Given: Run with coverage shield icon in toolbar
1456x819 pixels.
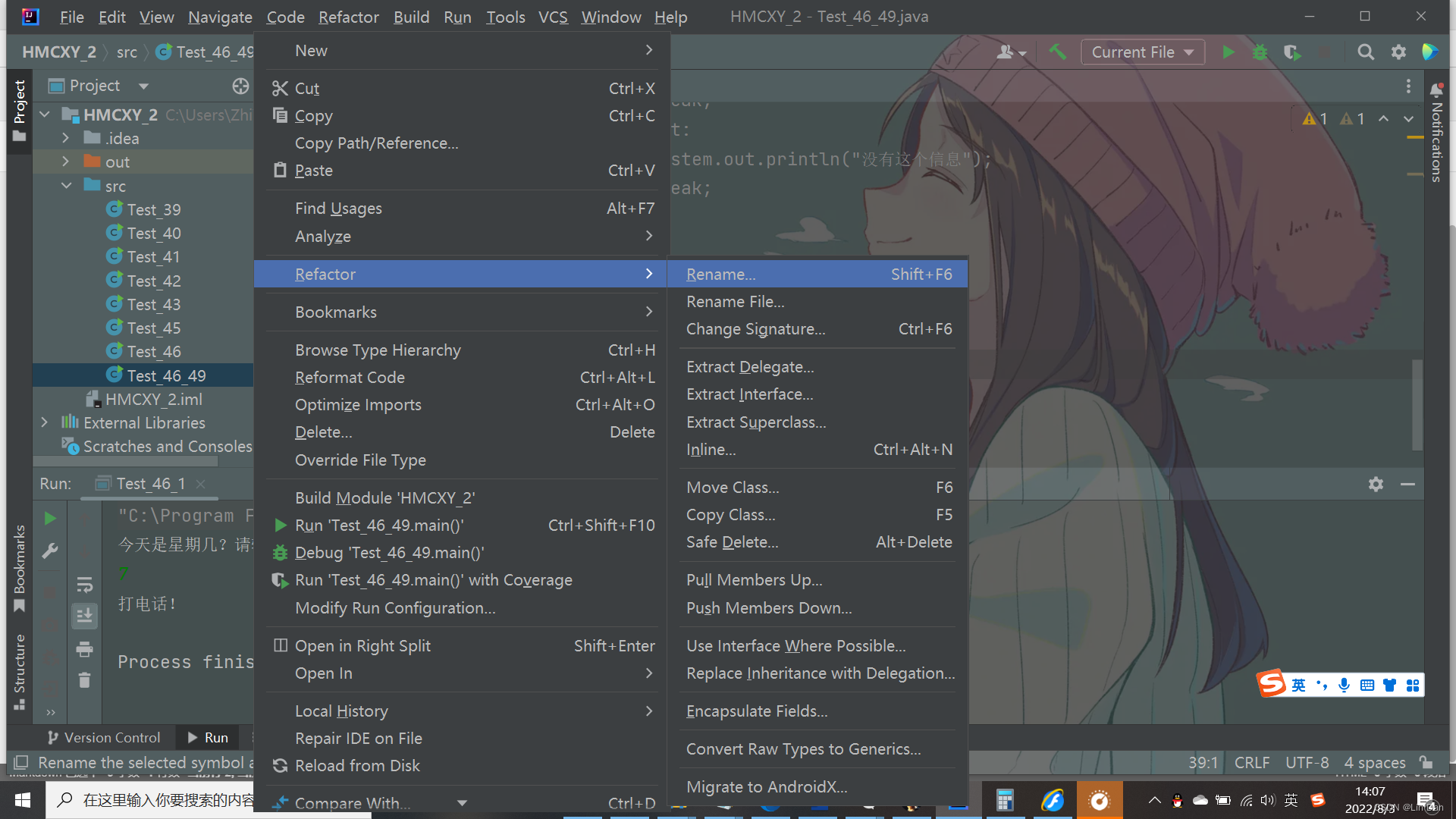Looking at the screenshot, I should pyautogui.click(x=1292, y=52).
